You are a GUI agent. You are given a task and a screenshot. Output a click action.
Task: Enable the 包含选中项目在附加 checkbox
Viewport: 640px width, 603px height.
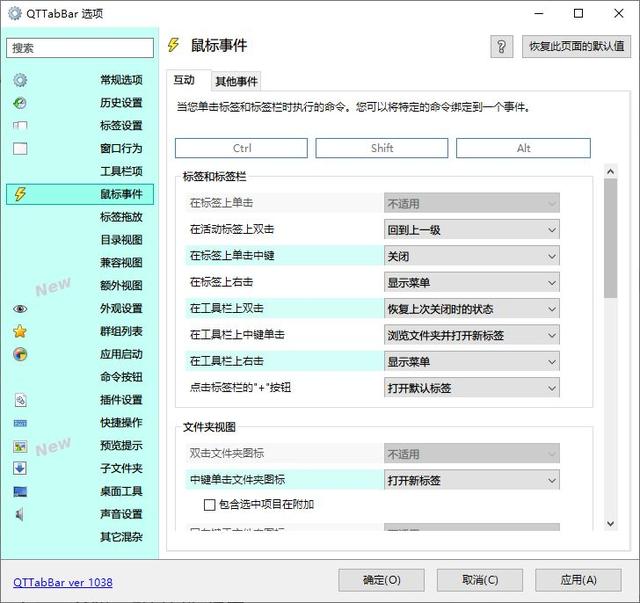click(x=209, y=505)
